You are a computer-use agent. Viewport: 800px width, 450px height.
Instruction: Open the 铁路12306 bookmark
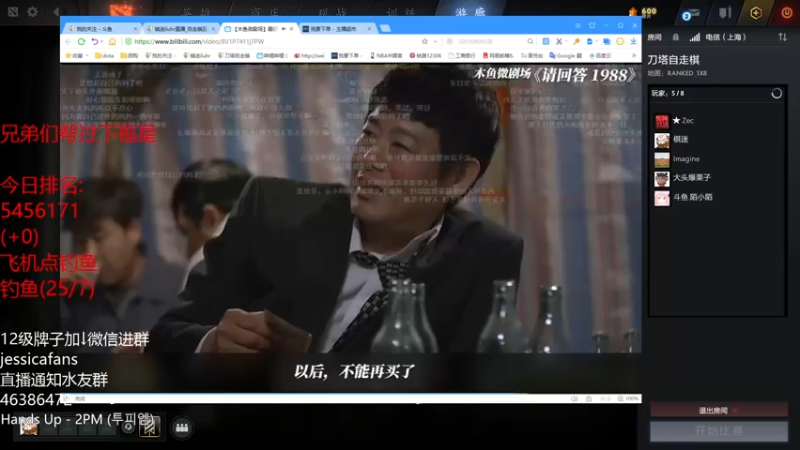[425, 56]
